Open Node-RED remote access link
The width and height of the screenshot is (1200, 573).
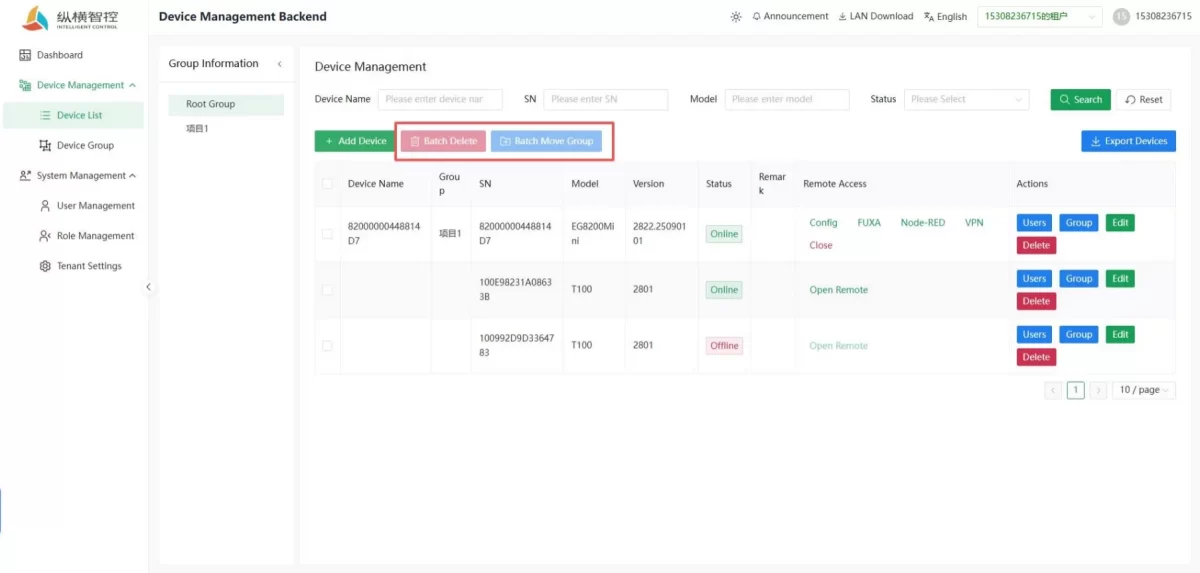pos(922,223)
